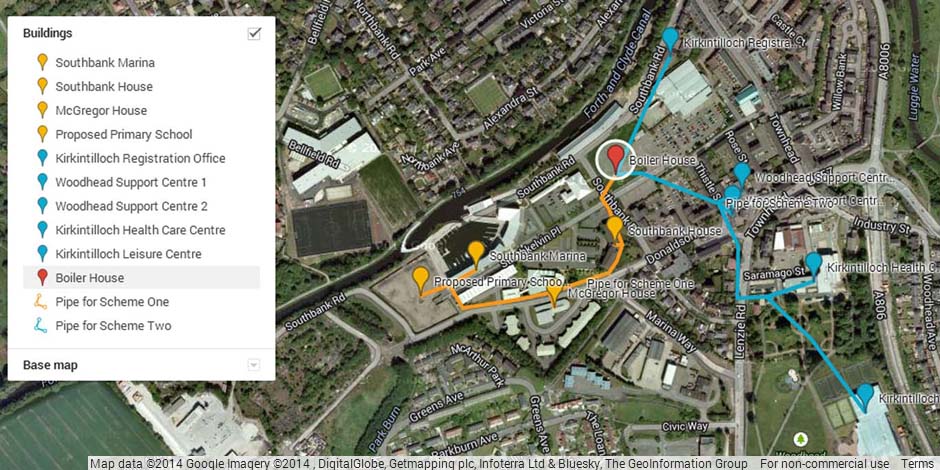The width and height of the screenshot is (940, 470).
Task: Expand the Base map dropdown arrow
Action: (x=254, y=364)
